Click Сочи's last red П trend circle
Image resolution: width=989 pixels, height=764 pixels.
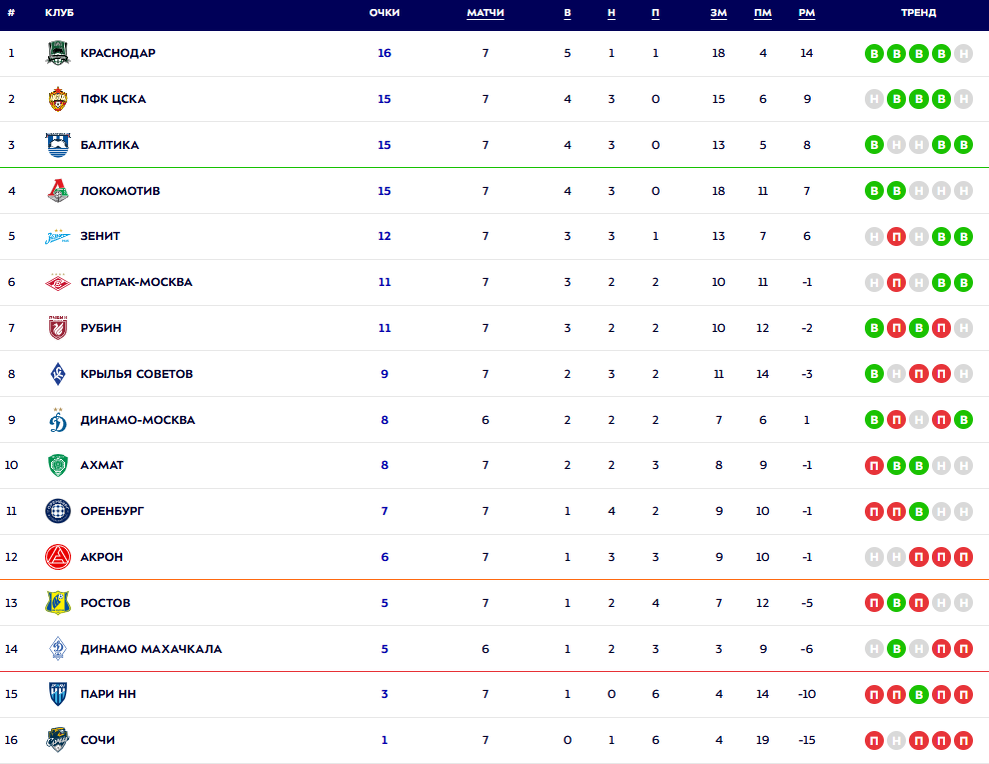coord(963,740)
